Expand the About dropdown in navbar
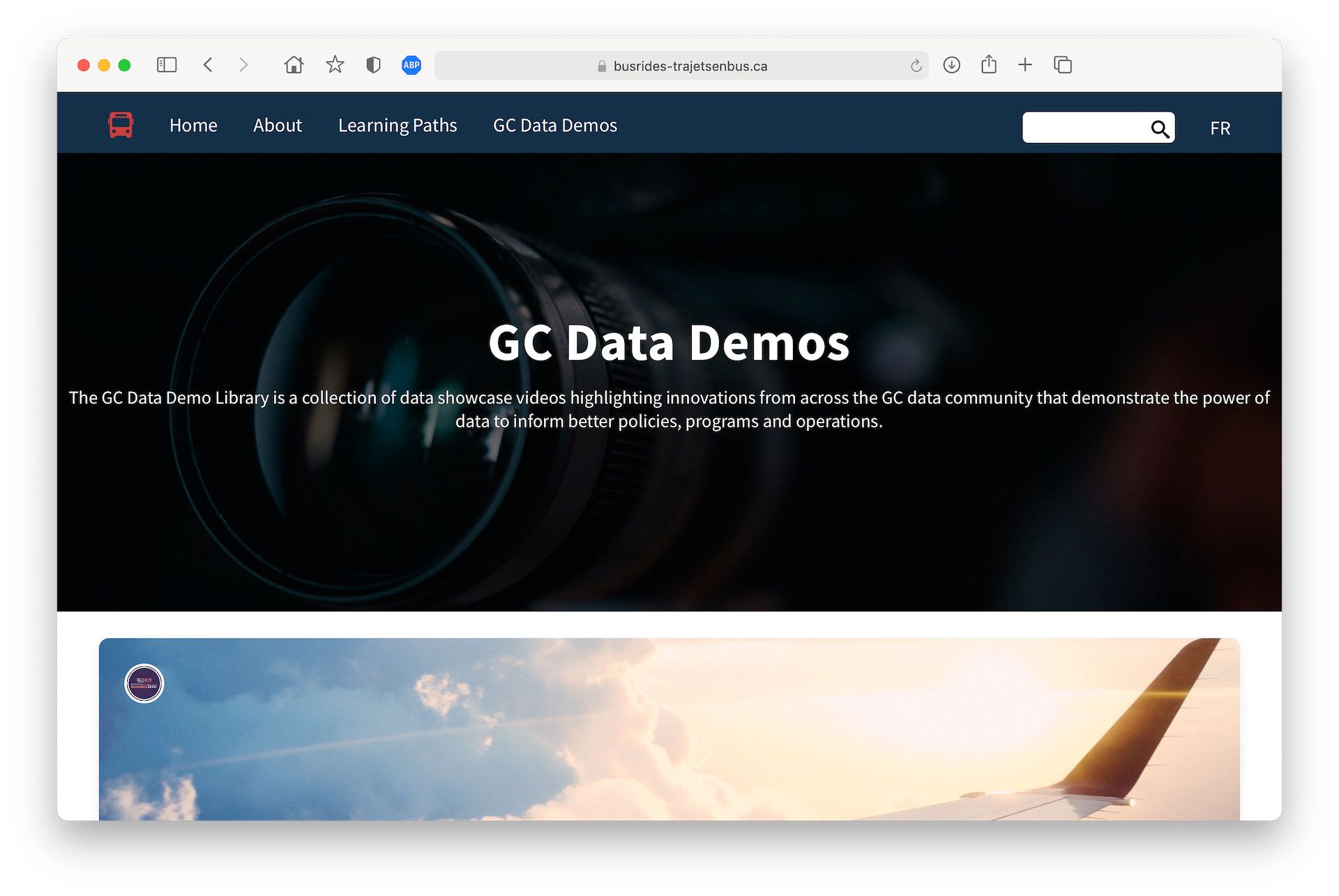 click(x=278, y=124)
